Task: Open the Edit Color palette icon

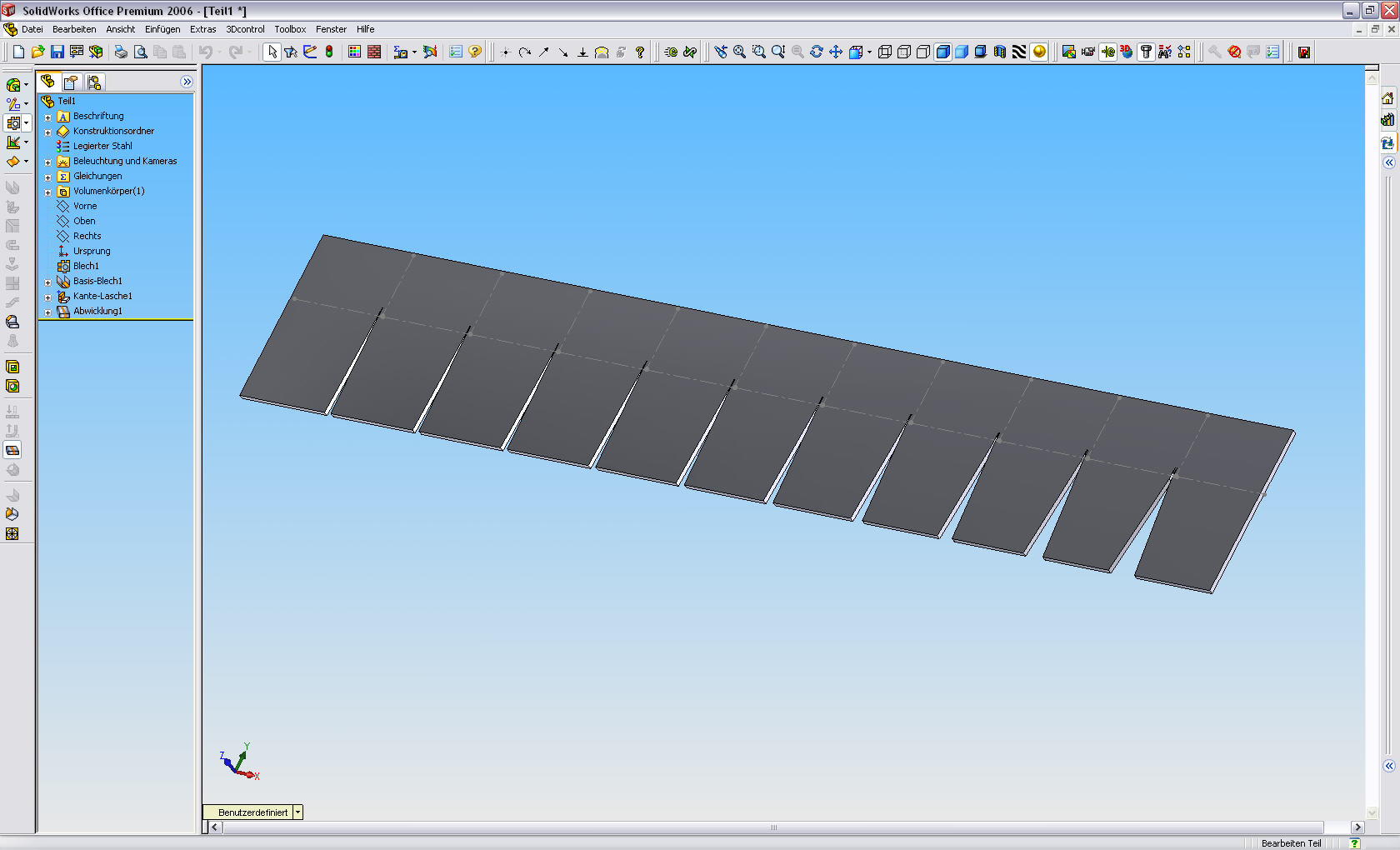Action: point(354,52)
